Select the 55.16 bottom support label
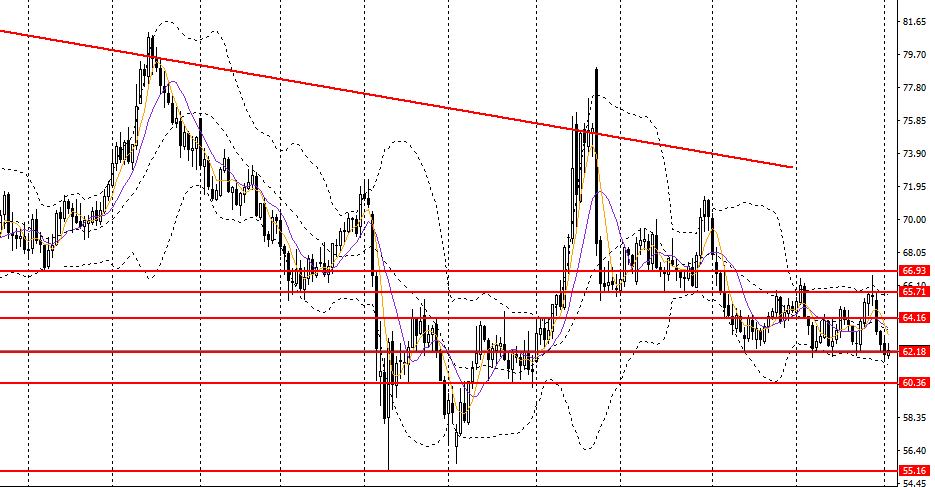935x487 pixels. point(912,471)
